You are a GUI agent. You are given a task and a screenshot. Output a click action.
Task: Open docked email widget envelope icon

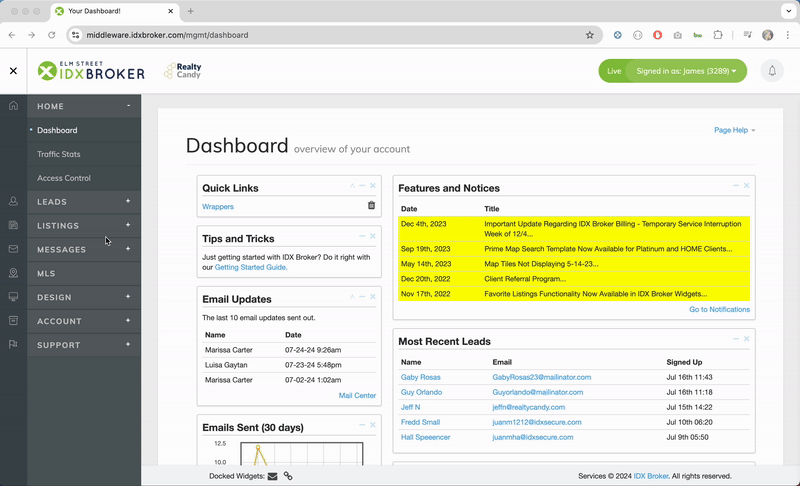point(272,476)
